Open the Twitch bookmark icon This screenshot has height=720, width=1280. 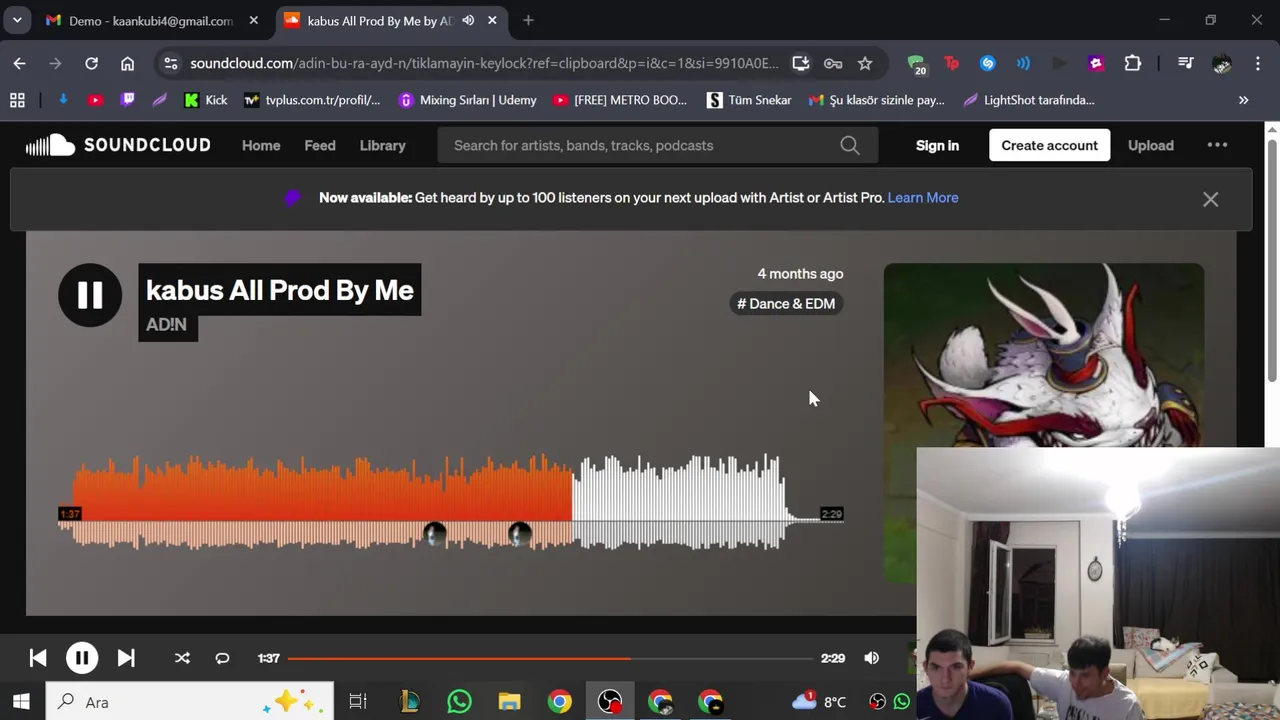coord(127,100)
